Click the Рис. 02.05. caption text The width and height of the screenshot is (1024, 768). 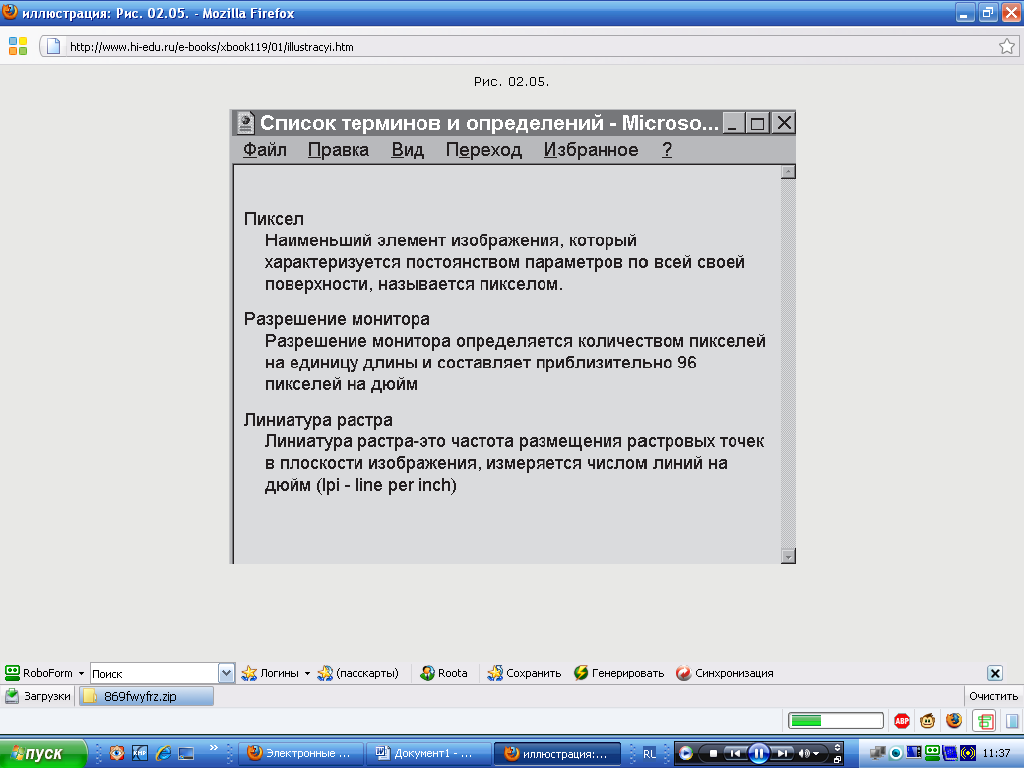pos(511,82)
